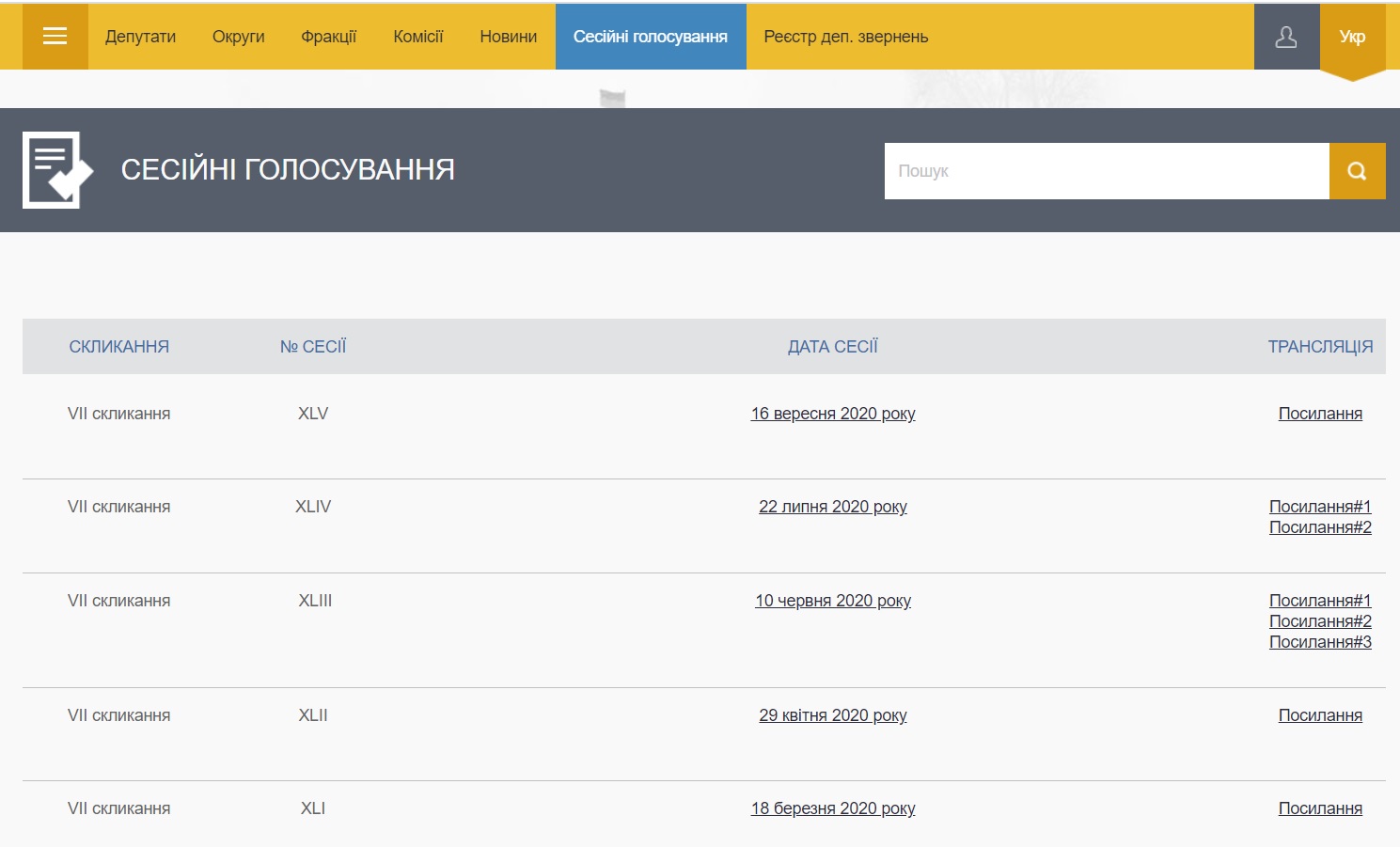
Task: Open the Фракції page
Action: coord(328,37)
